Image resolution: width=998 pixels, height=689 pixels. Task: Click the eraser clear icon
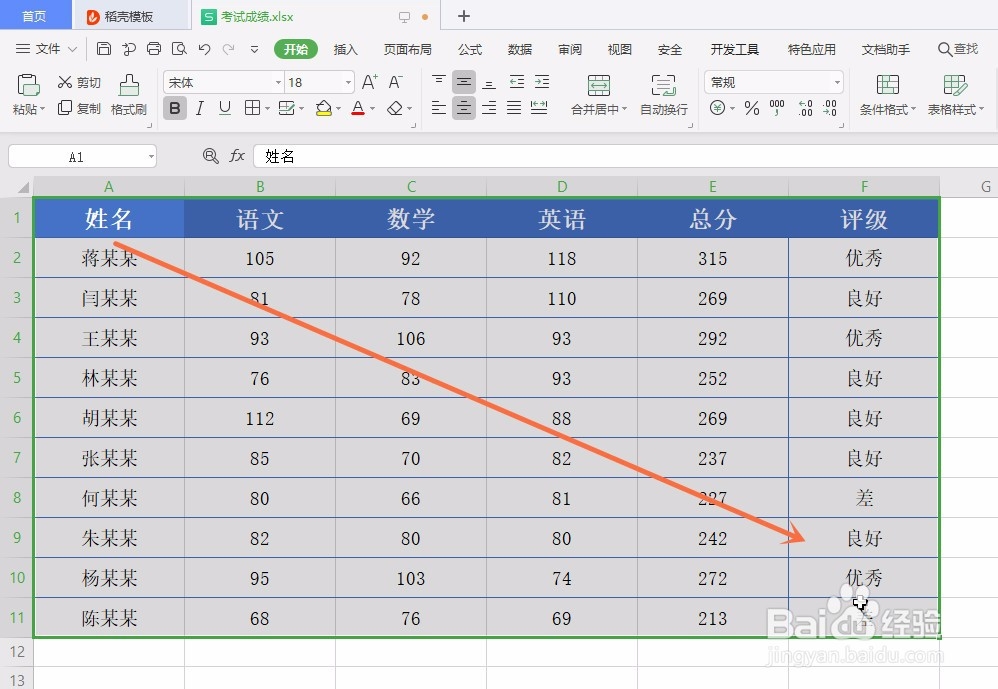(395, 108)
